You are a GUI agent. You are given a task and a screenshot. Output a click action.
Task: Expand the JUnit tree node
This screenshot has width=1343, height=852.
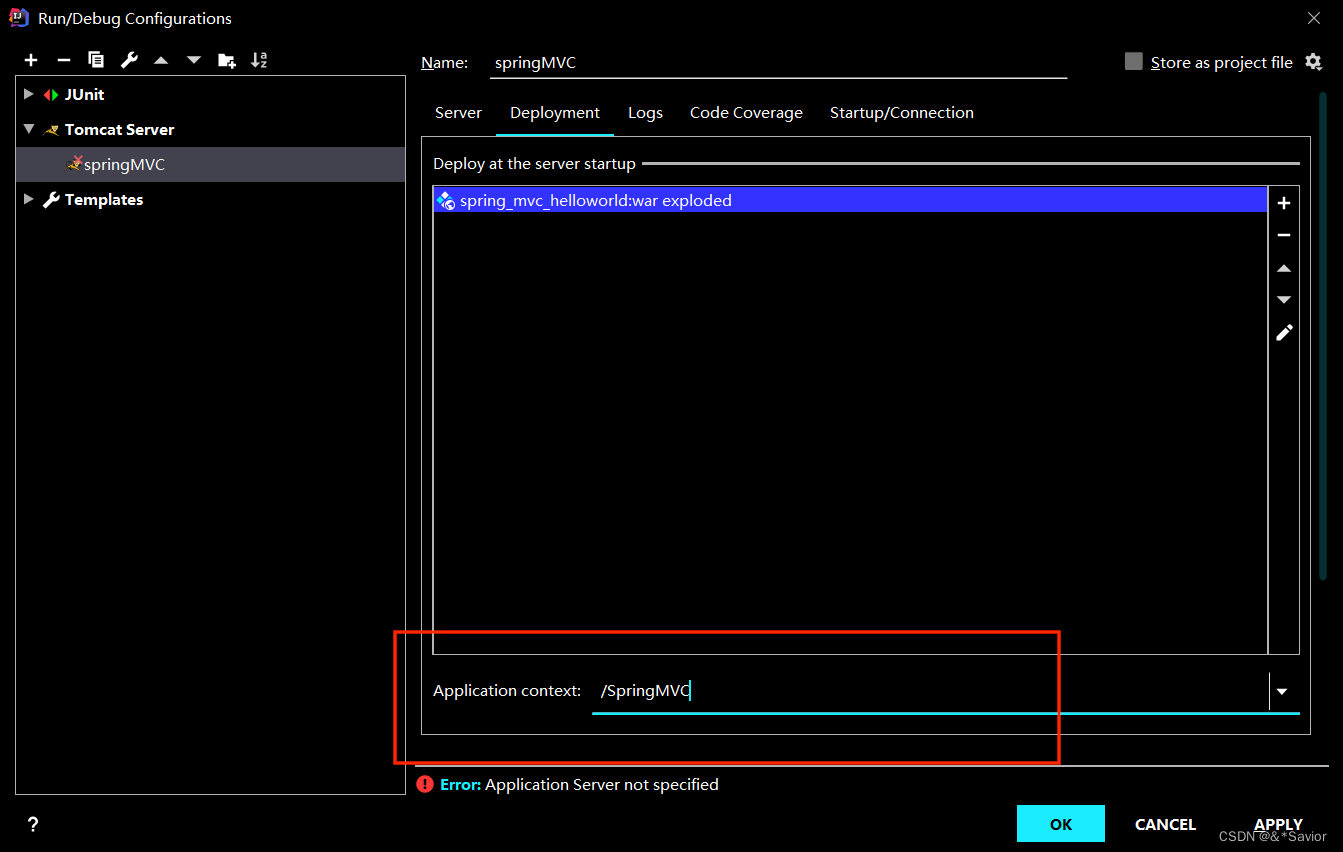[29, 94]
